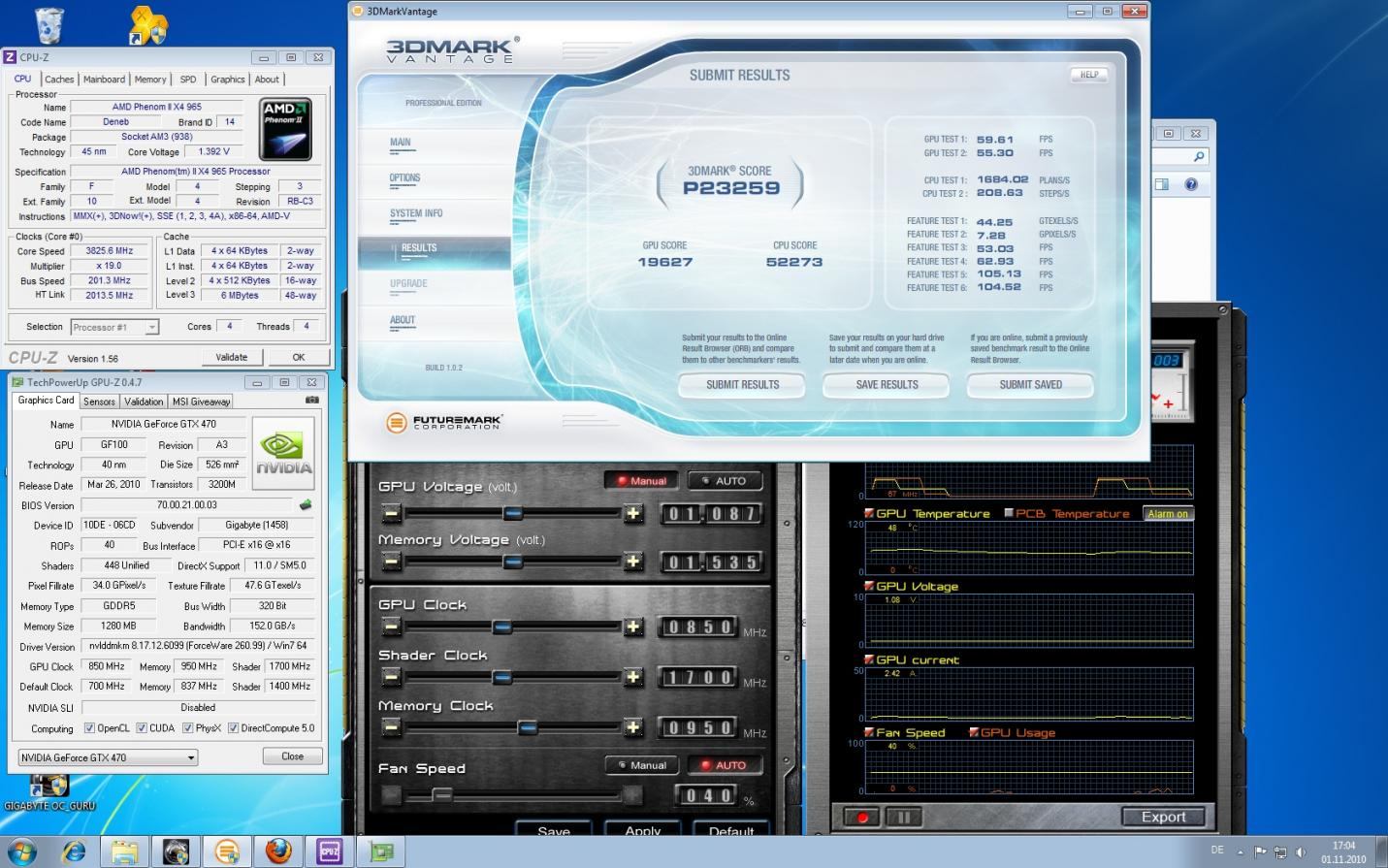Image resolution: width=1388 pixels, height=868 pixels.
Task: Toggle the OpenCL checkbox in GPU-Z
Action: click(89, 728)
